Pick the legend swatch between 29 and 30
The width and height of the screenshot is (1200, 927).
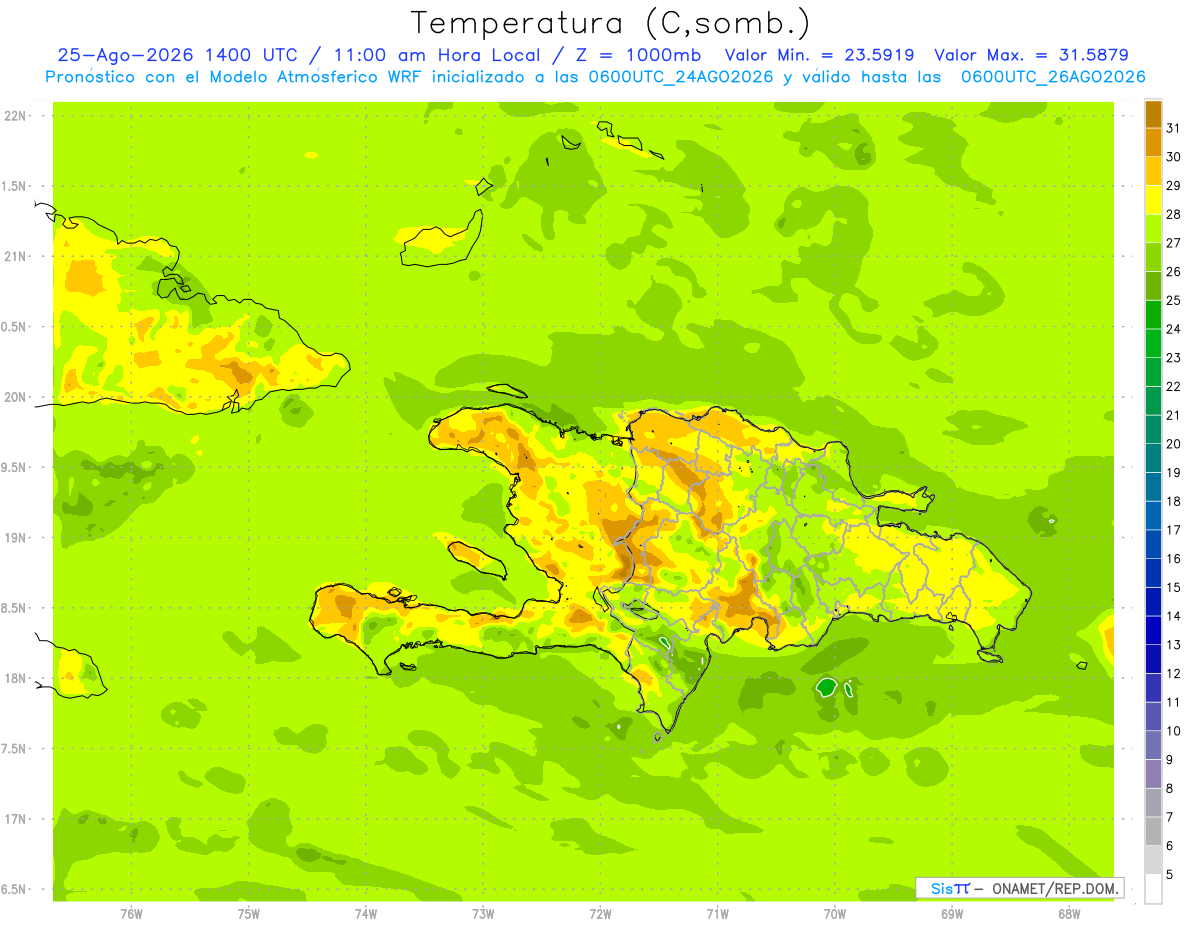tap(1153, 171)
